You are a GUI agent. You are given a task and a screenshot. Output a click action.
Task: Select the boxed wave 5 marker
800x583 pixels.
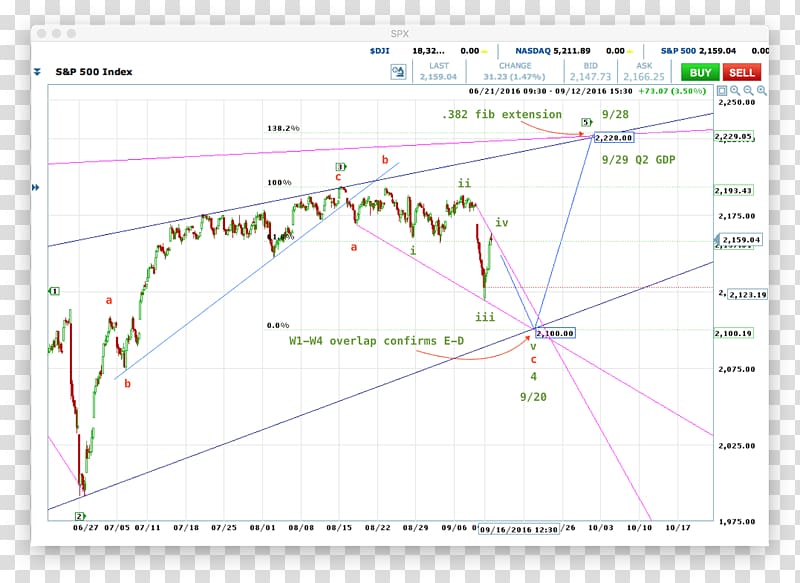[x=586, y=122]
